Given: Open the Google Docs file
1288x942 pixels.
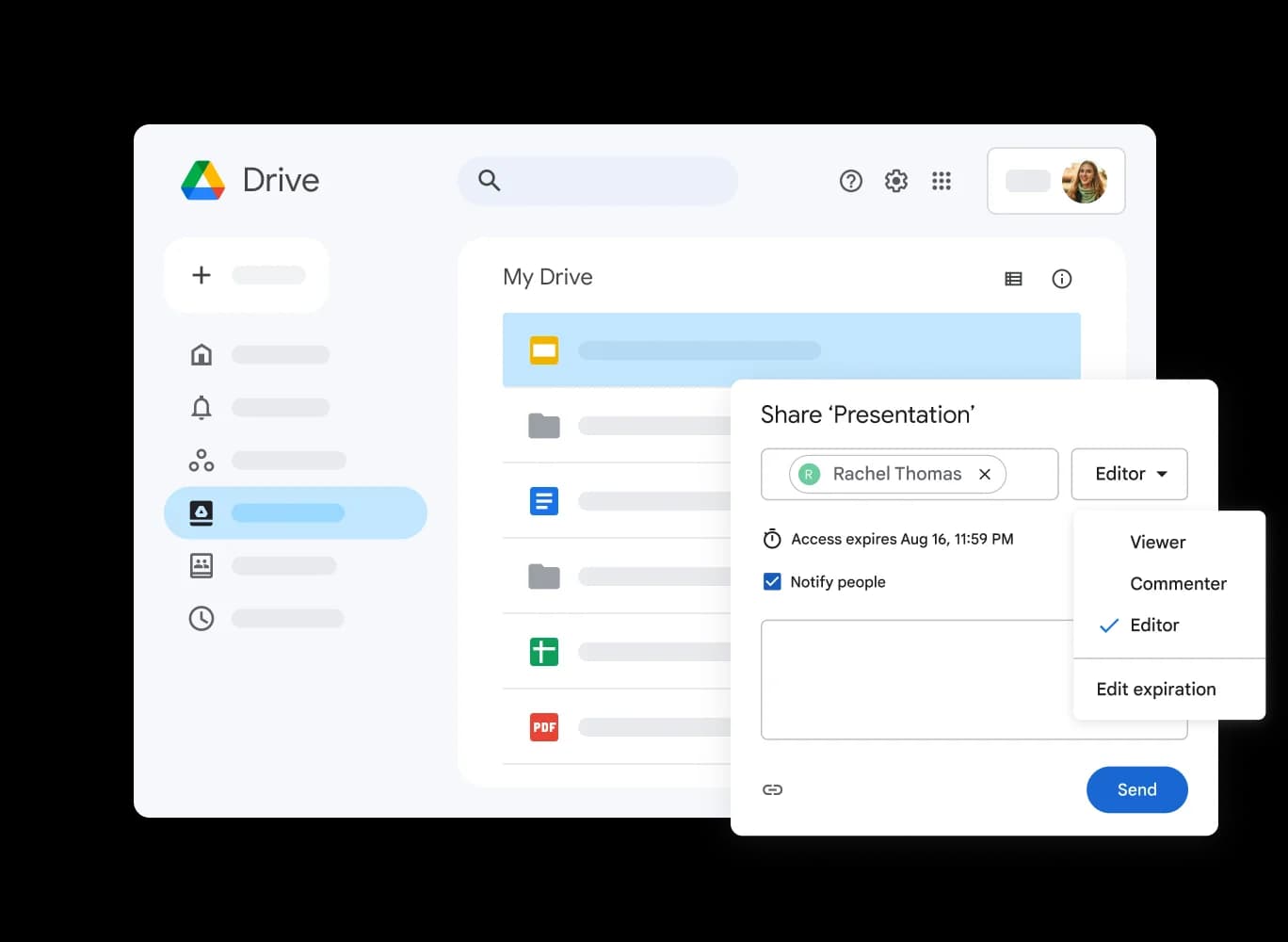Looking at the screenshot, I should coord(544,500).
